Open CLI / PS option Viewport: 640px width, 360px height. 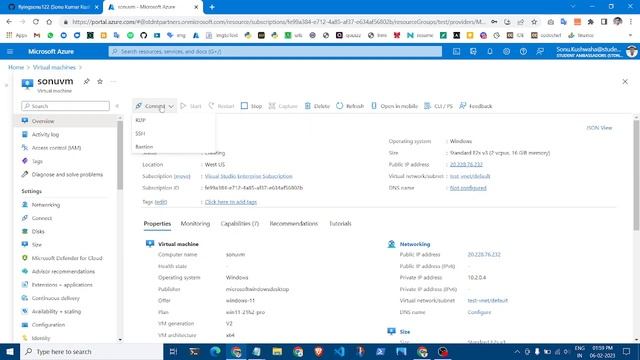point(439,106)
